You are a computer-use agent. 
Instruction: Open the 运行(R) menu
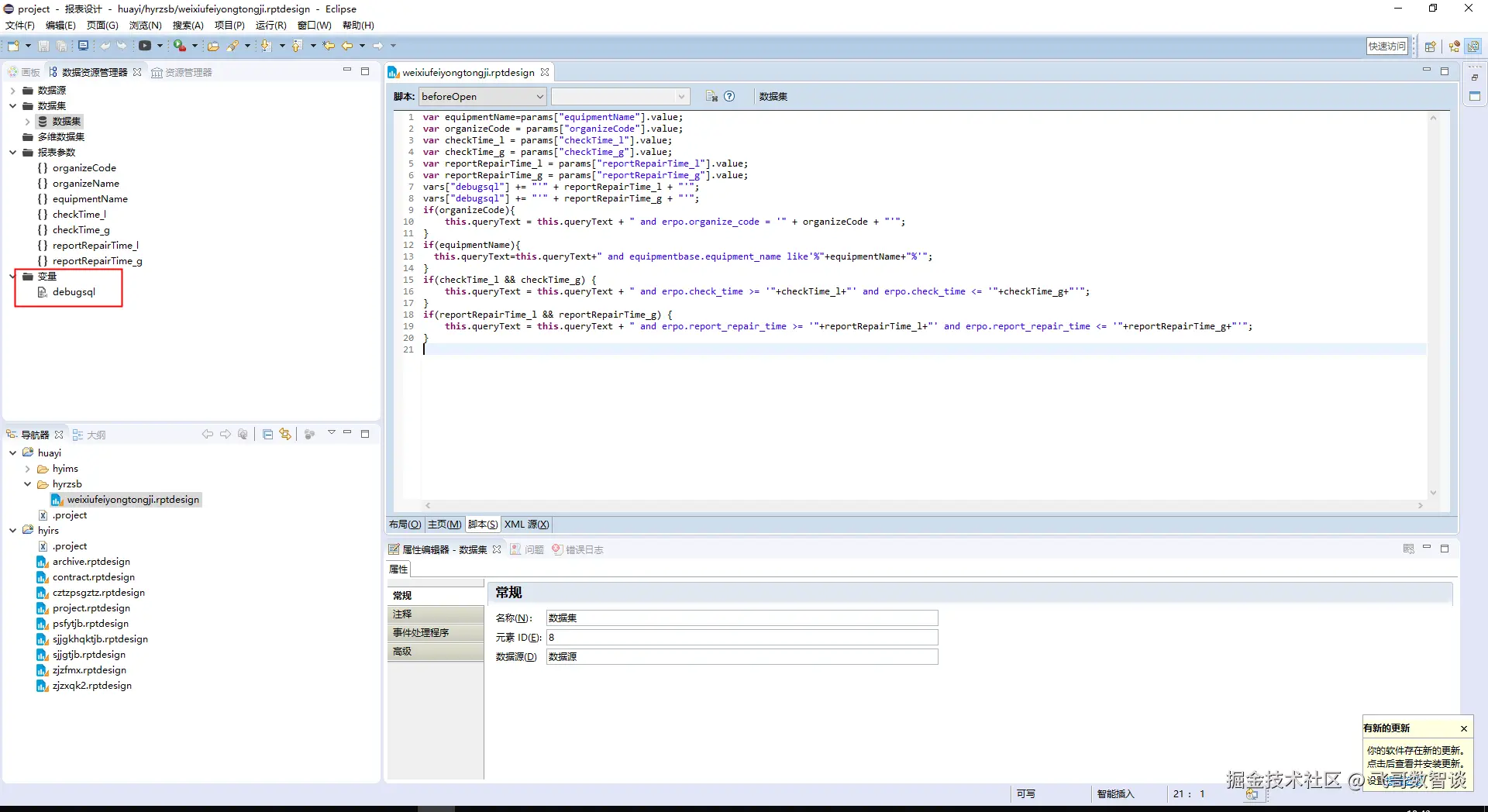270,26
